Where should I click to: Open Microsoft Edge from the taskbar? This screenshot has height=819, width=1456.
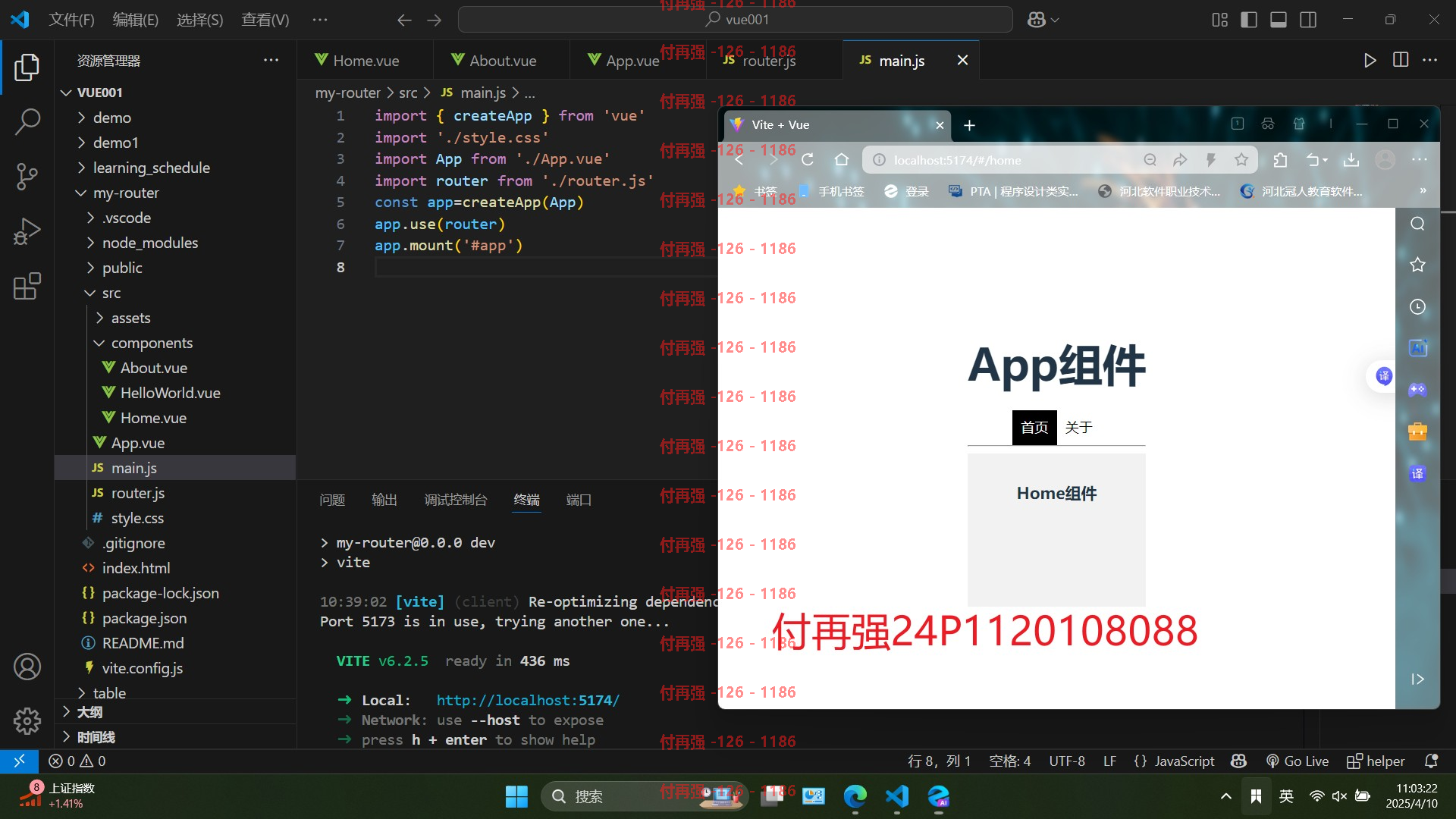tap(855, 796)
